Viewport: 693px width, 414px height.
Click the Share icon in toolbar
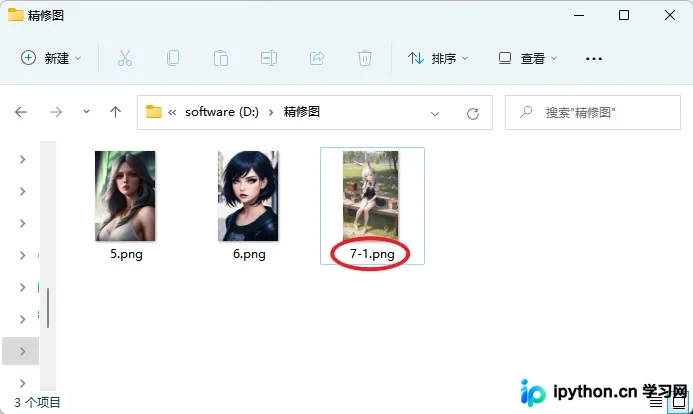coord(317,58)
